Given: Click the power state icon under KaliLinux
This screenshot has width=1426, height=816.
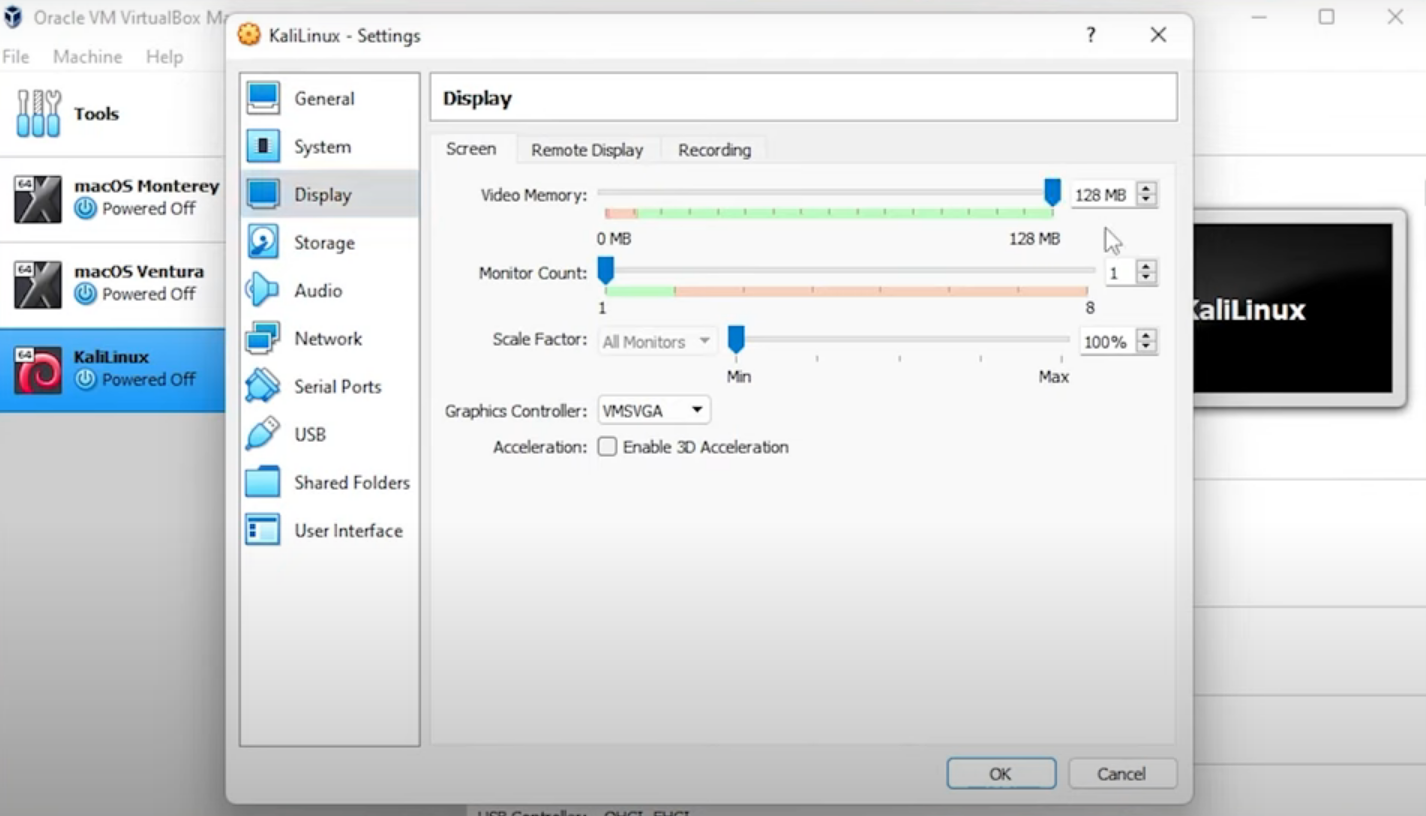Looking at the screenshot, I should pyautogui.click(x=86, y=380).
